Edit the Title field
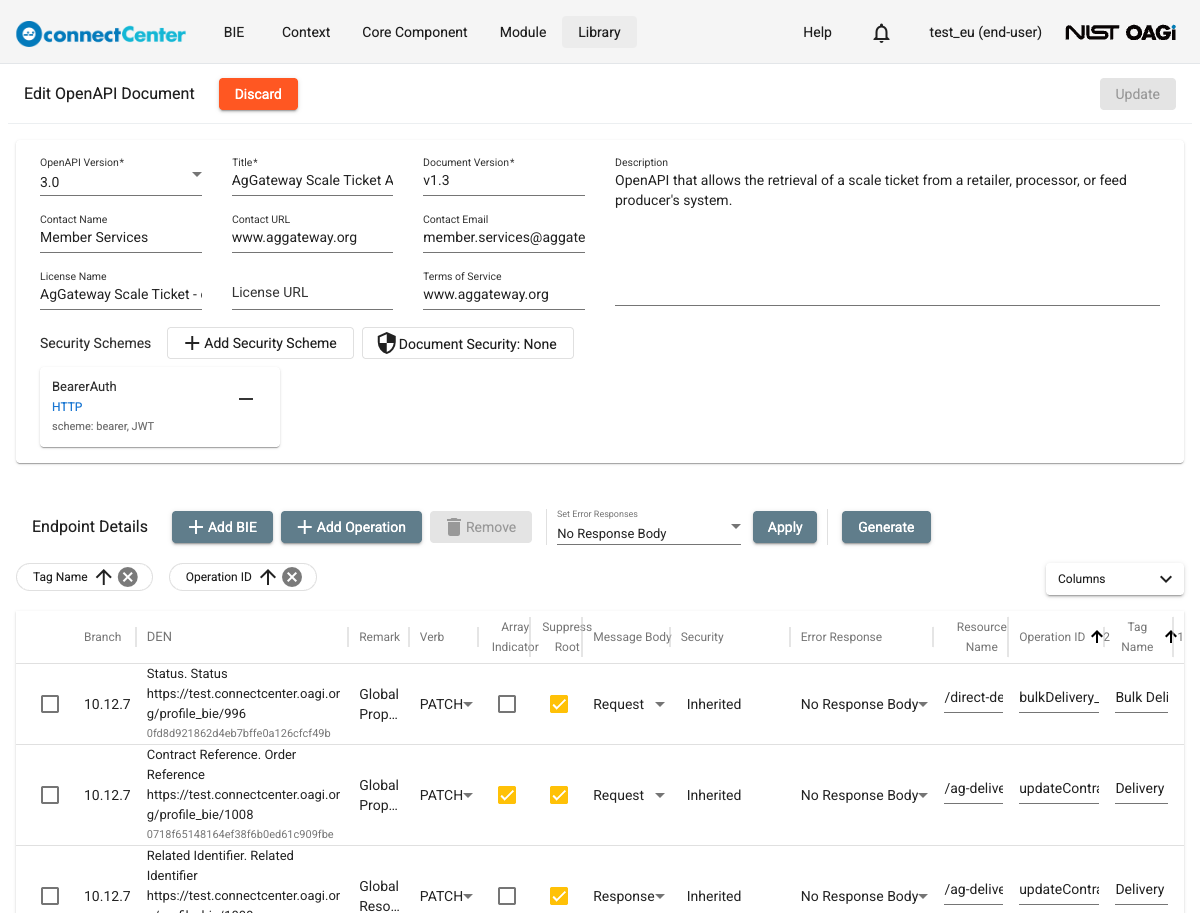The height and width of the screenshot is (913, 1200). (312, 181)
